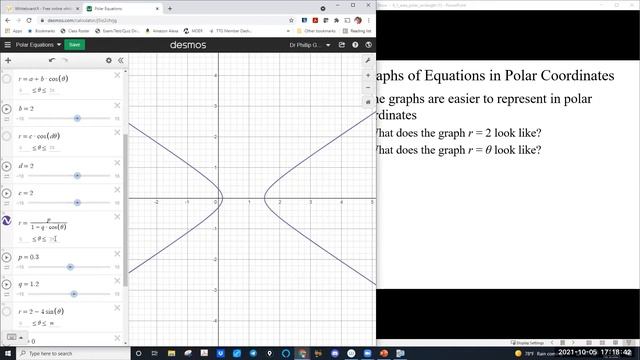Delete the r = c·cos(dθ) expression
The height and width of the screenshot is (360, 640).
click(117, 133)
